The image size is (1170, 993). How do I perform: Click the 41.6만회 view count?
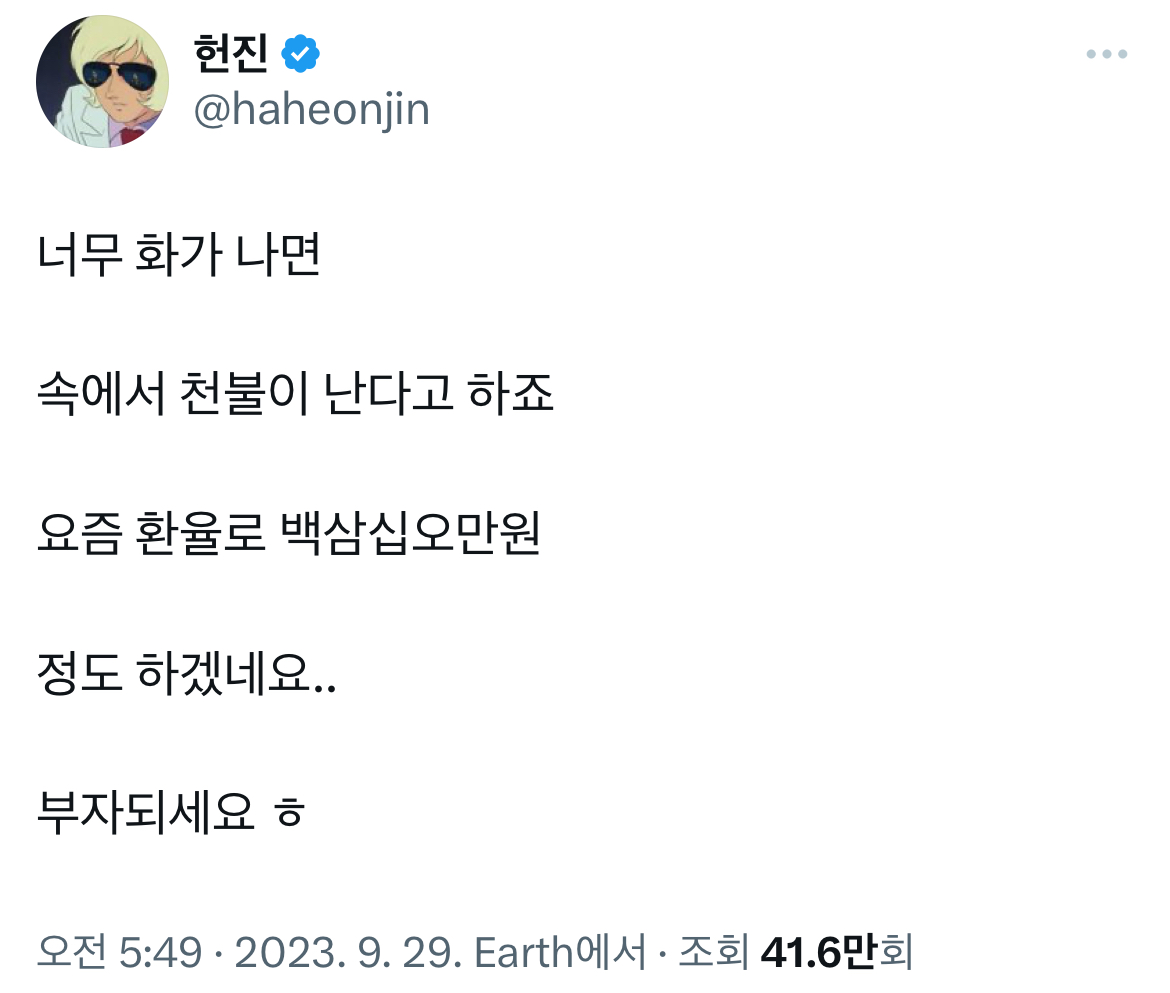837,952
